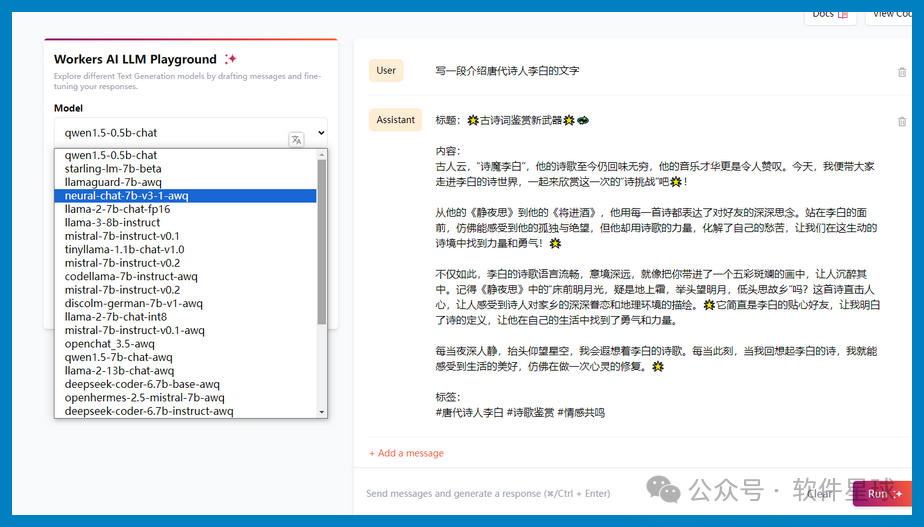Select llama-2-7b-chat-int8 model
Screen dimensions: 924x527
(x=185, y=317)
